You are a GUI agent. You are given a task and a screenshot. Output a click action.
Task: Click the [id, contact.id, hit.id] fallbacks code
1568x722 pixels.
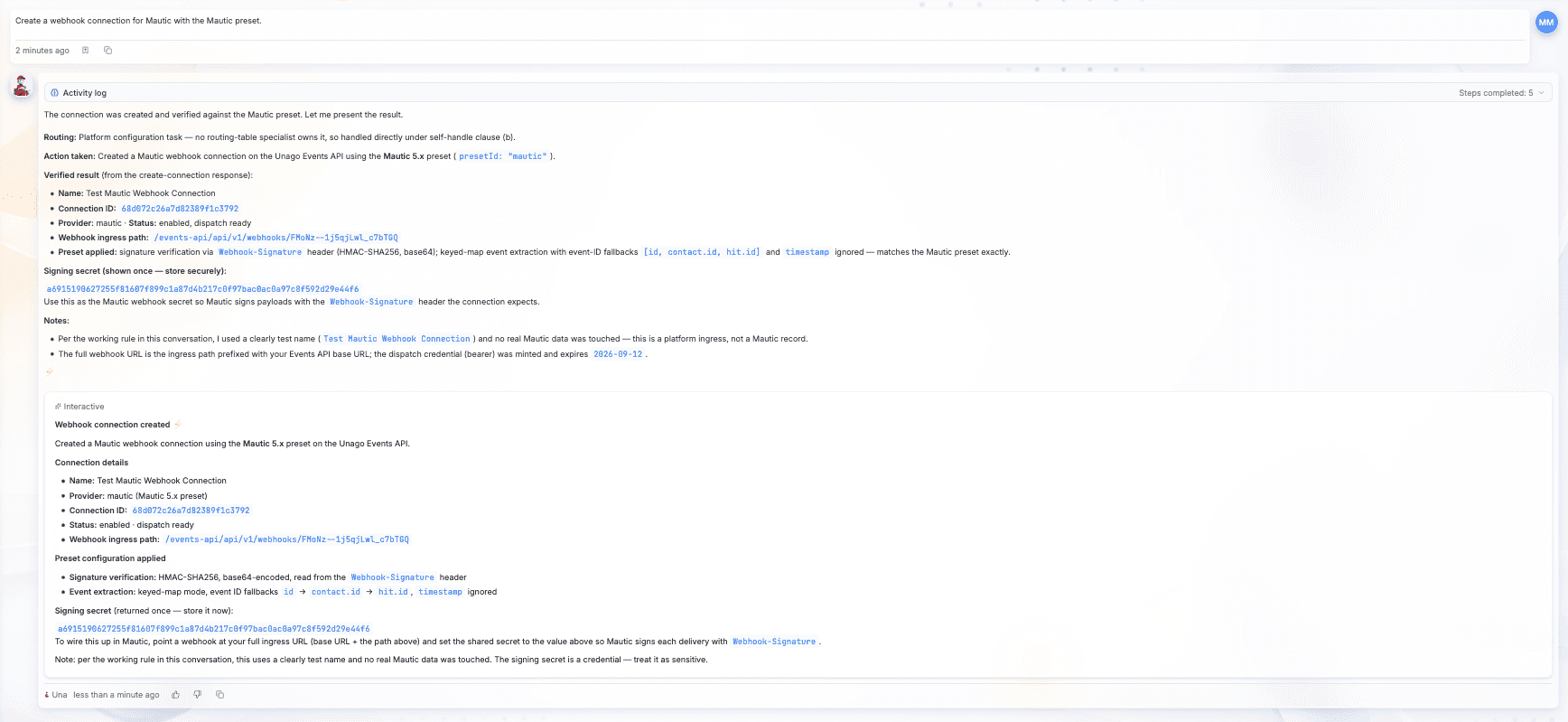tap(702, 252)
